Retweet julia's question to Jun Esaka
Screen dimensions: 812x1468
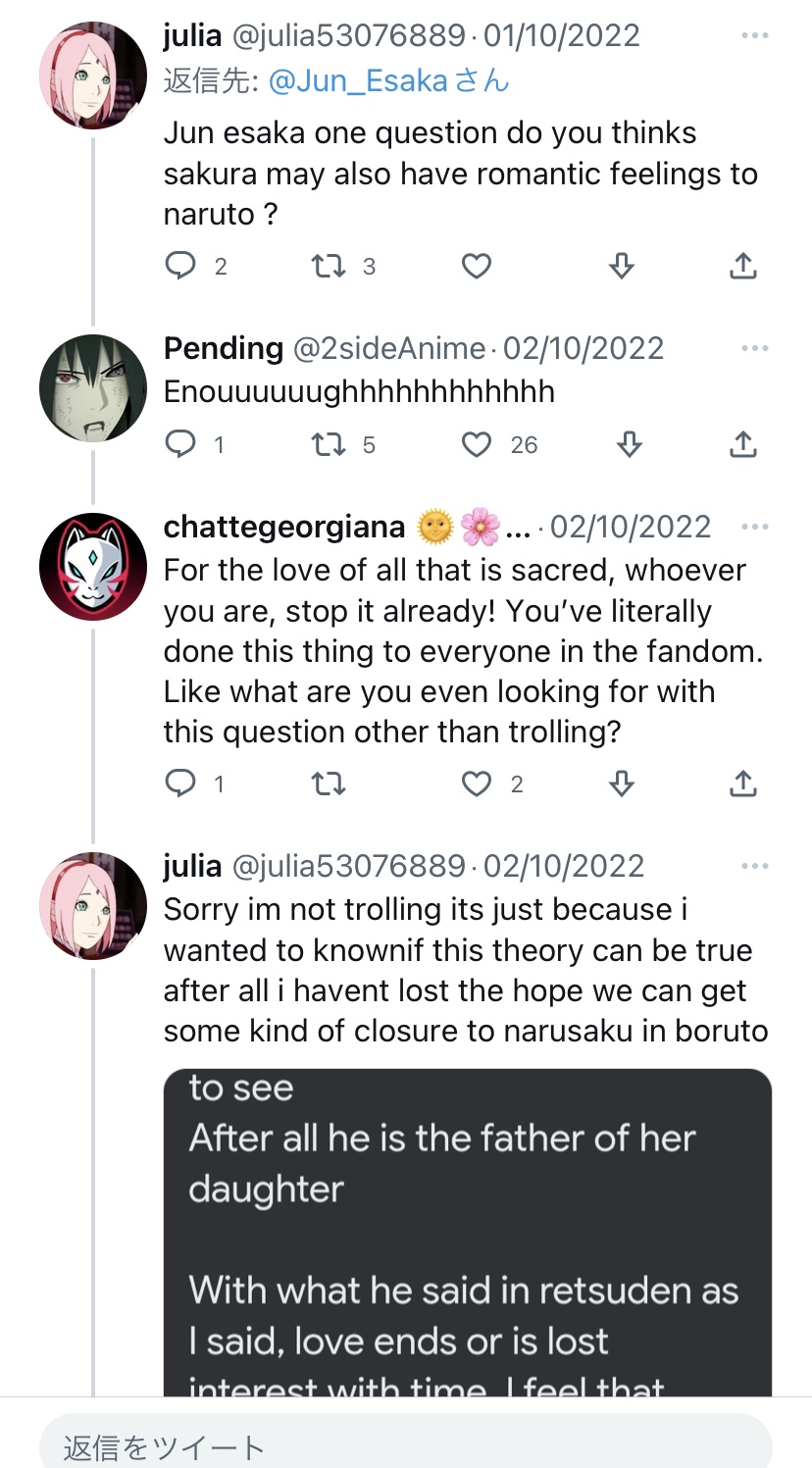tap(329, 266)
